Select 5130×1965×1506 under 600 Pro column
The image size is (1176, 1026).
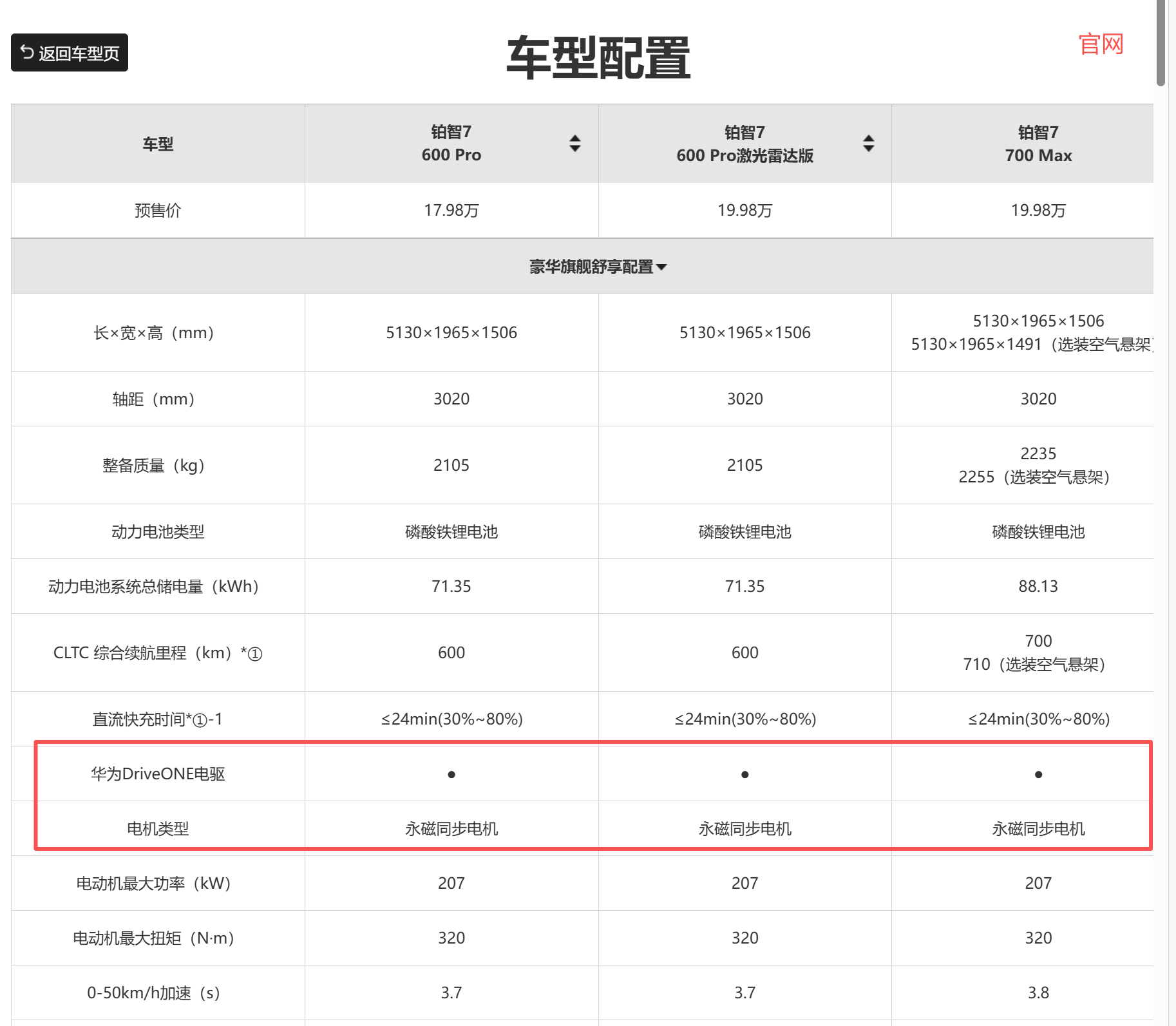point(451,333)
